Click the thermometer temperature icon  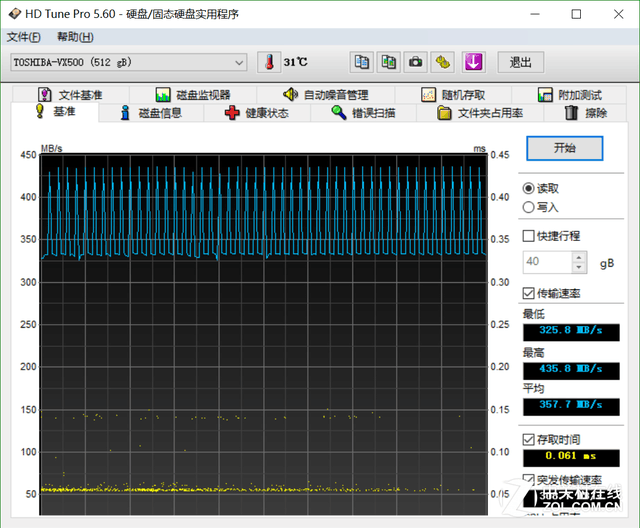click(x=269, y=62)
